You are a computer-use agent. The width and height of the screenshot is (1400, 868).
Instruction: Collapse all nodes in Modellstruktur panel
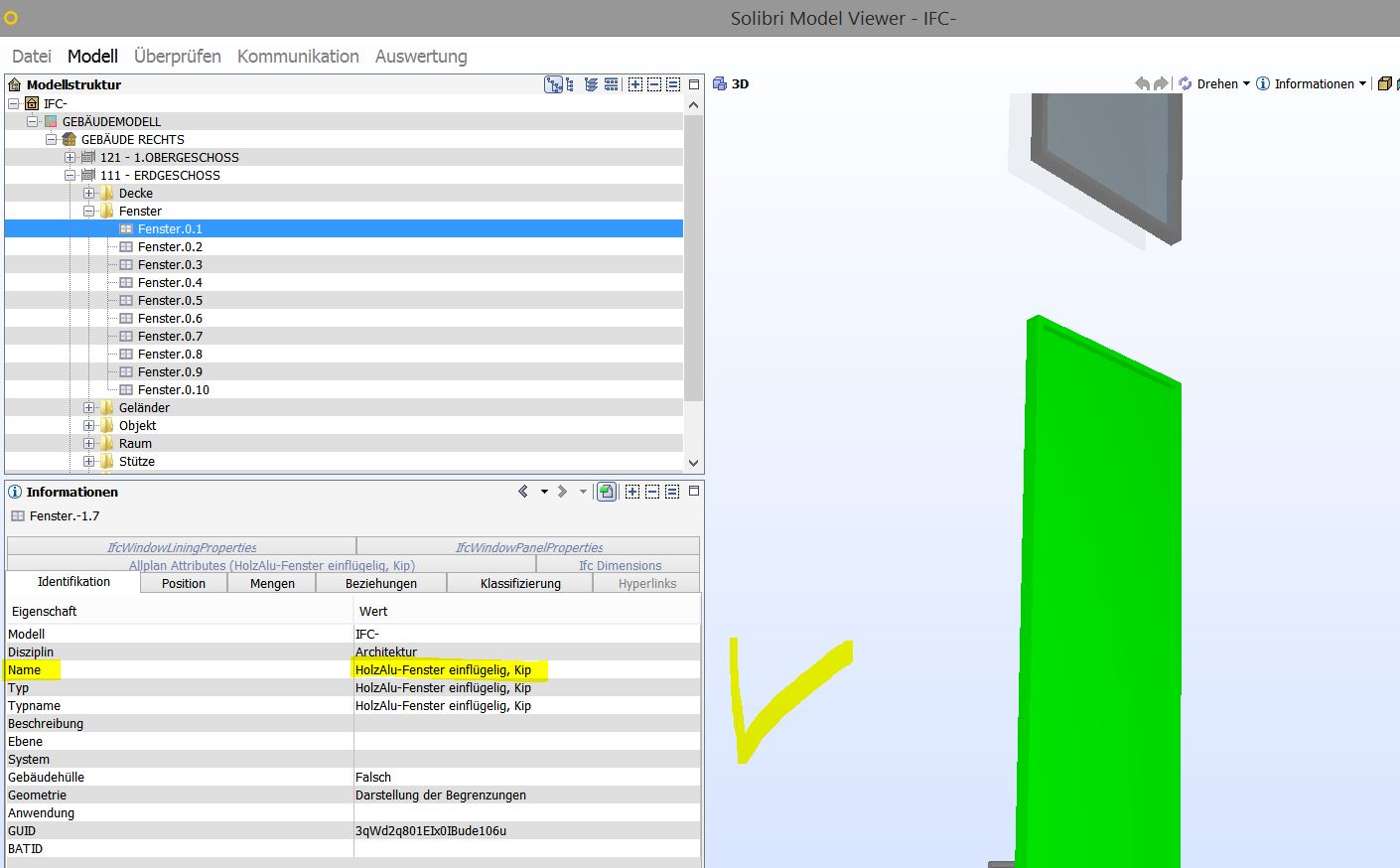coord(654,84)
